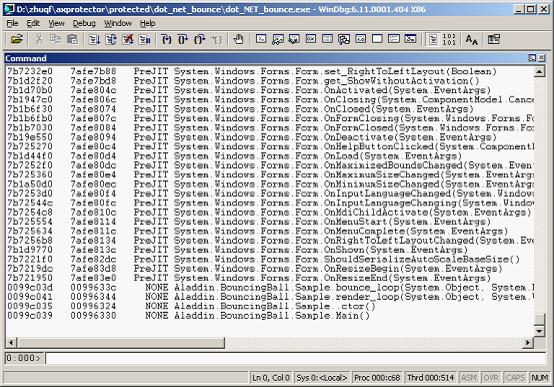Click the Form.OnShown(System.EventArgs) line

tap(238, 250)
